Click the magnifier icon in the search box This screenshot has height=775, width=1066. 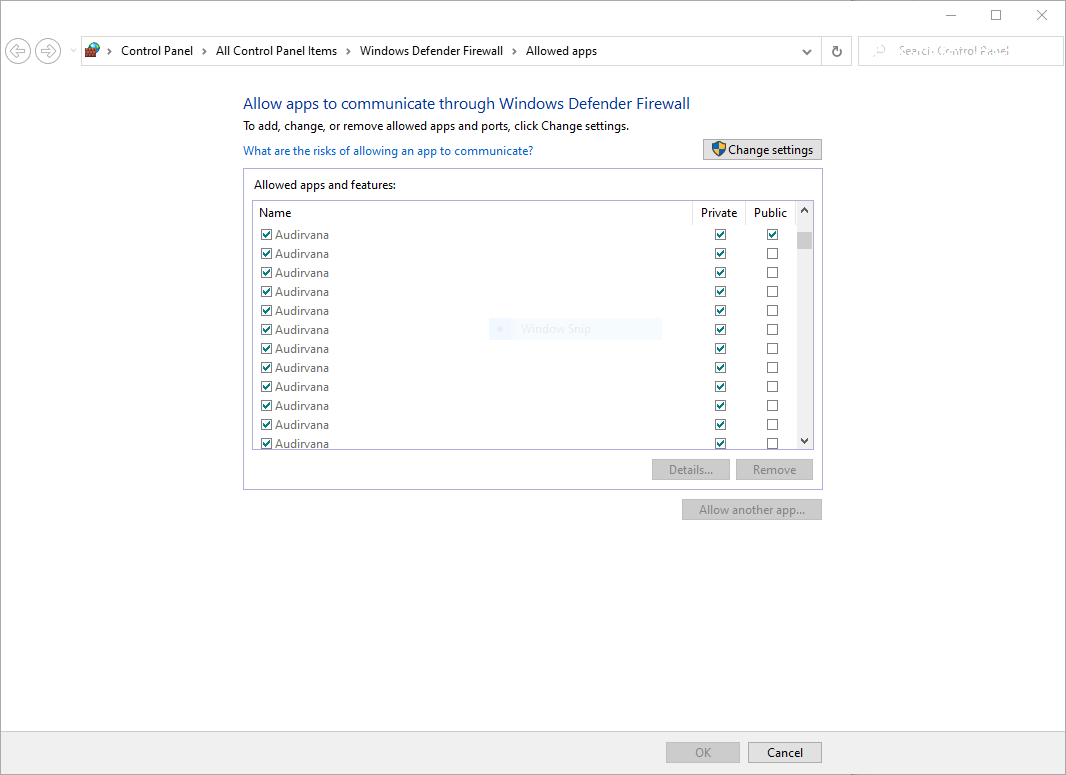[x=880, y=50]
